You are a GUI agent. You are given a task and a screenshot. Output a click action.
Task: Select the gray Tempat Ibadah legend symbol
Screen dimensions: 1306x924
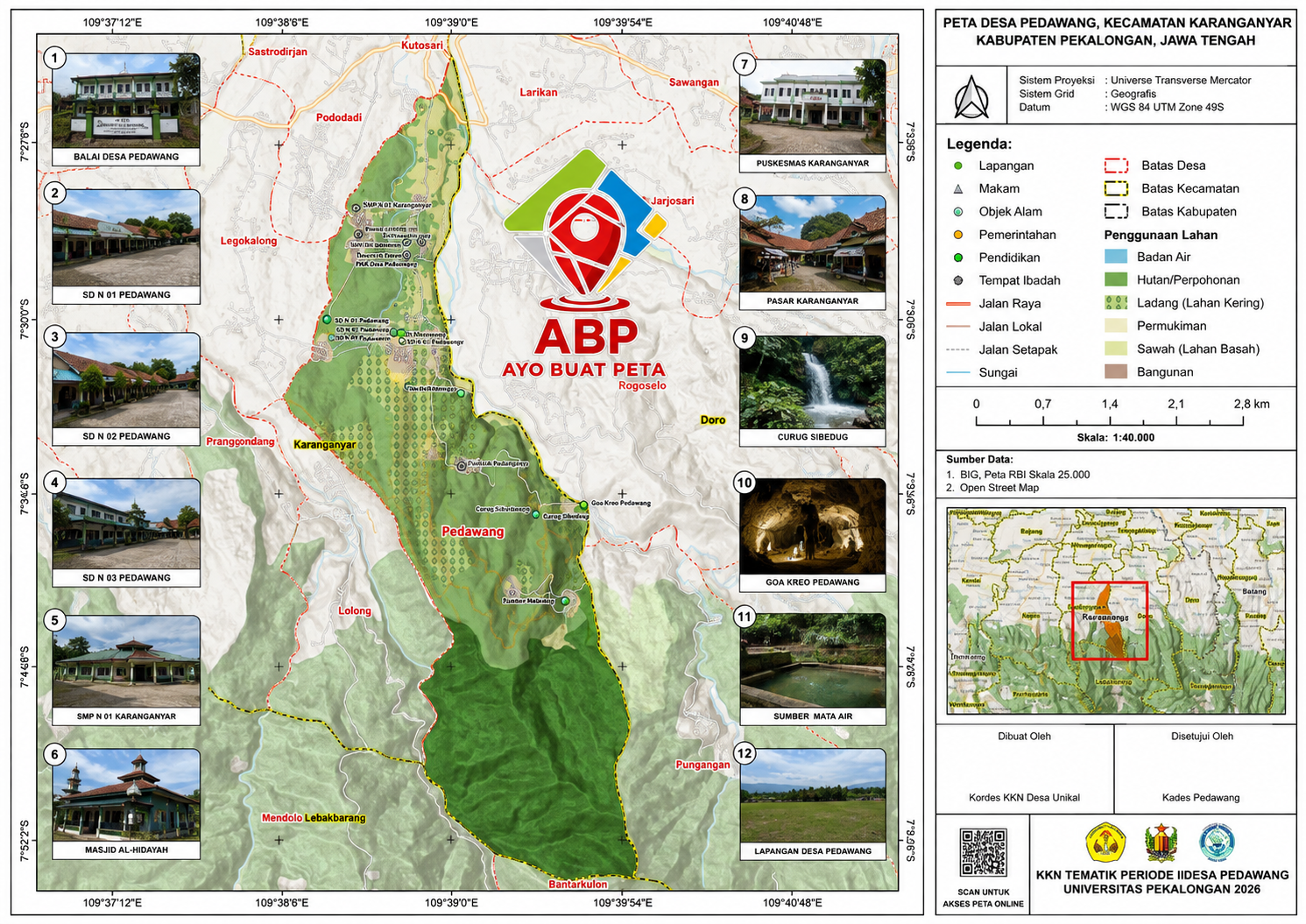pyautogui.click(x=958, y=280)
